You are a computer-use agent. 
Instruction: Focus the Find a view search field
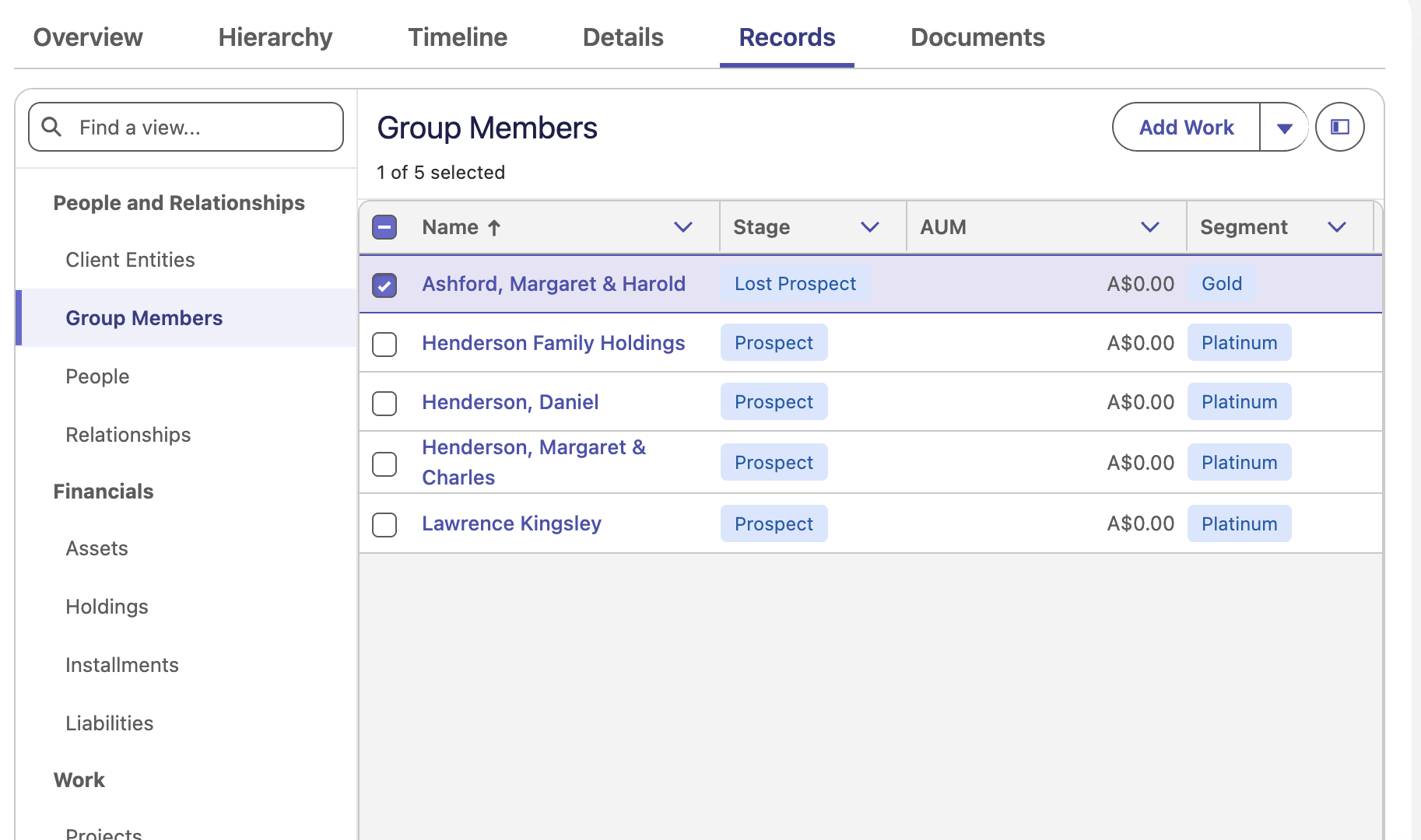tap(186, 127)
